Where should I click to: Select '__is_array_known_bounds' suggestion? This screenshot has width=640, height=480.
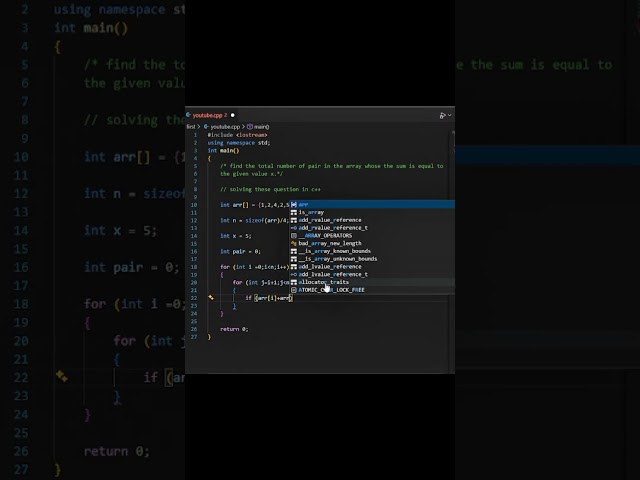point(372,251)
